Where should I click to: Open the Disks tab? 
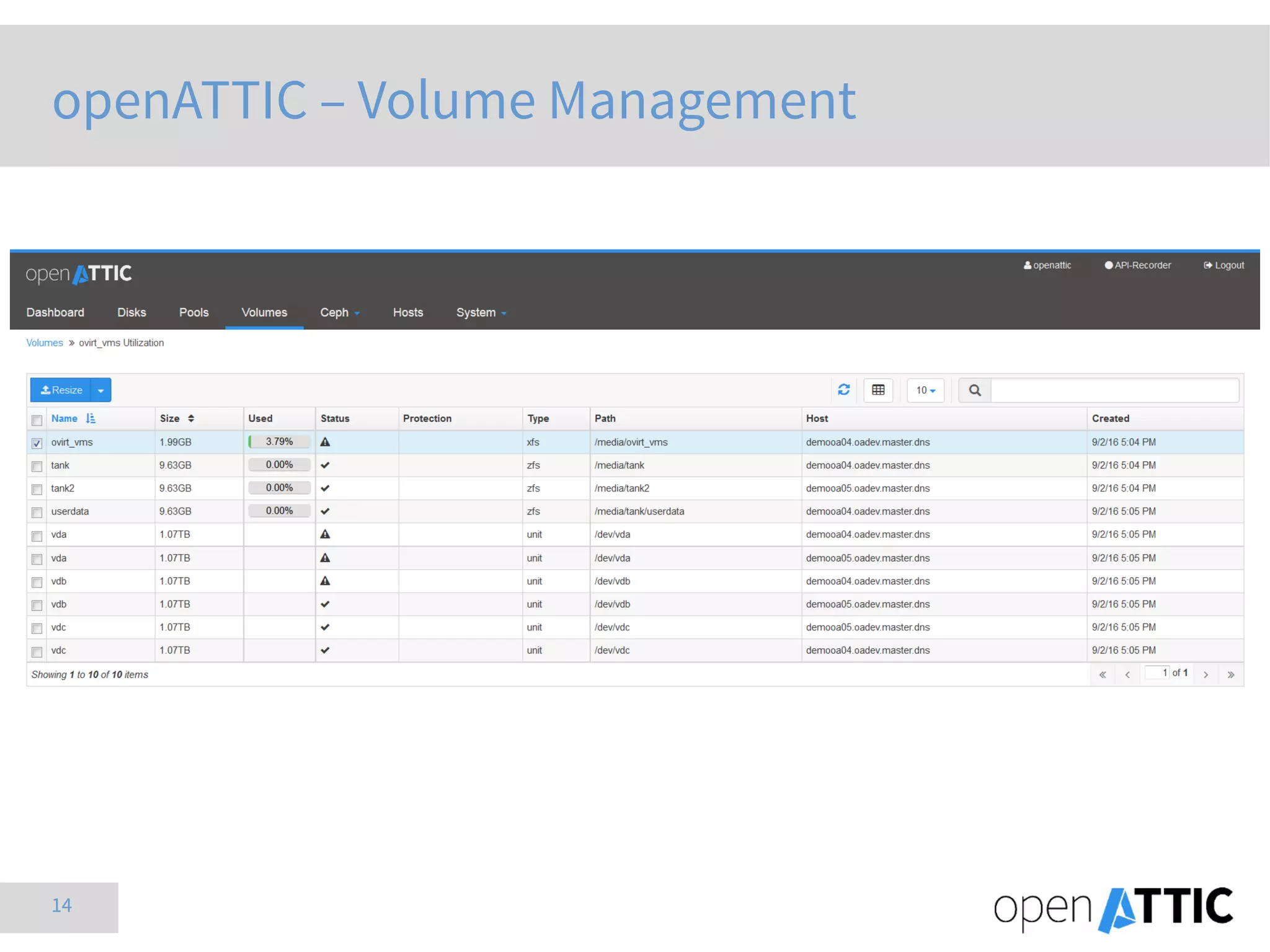131,313
